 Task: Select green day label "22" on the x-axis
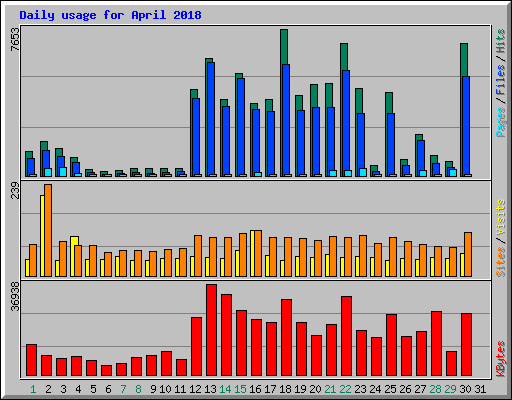point(345,389)
